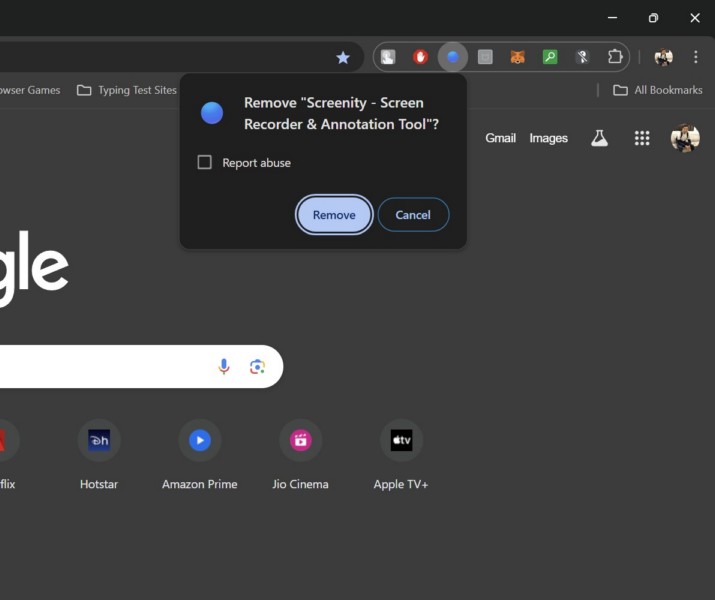Screen dimensions: 715x600
Task: Open the Amazon Prime shortcut
Action: (200, 440)
